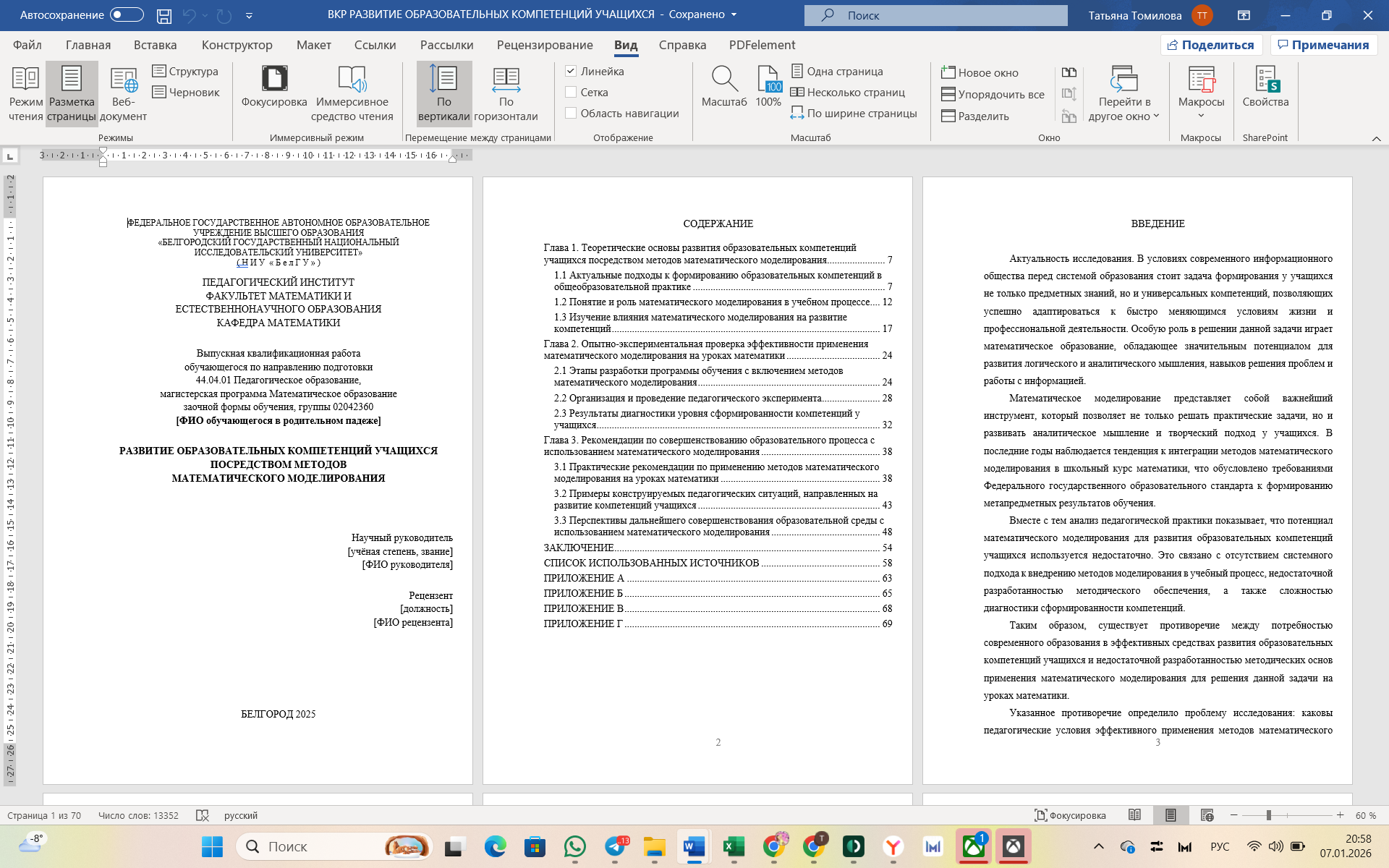Set zoom to 100% icon
Viewport: 1389px width, 868px height.
(768, 80)
